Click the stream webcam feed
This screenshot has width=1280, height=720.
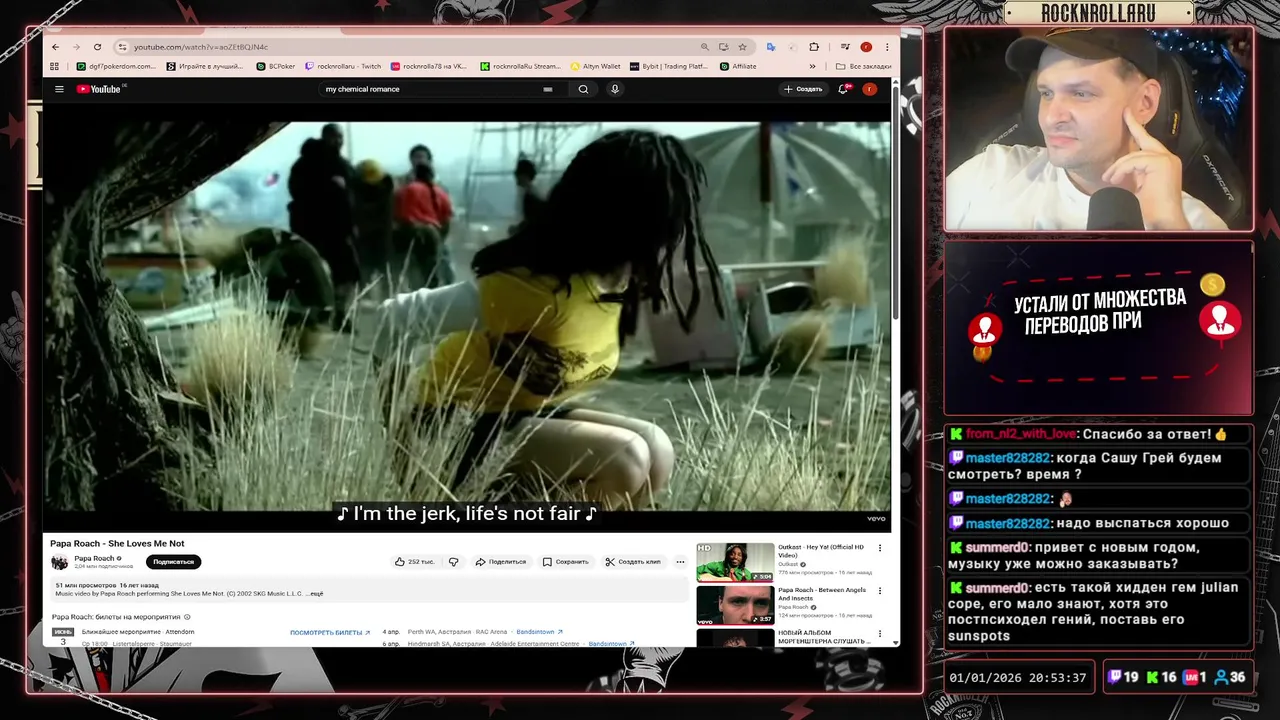pyautogui.click(x=1098, y=129)
